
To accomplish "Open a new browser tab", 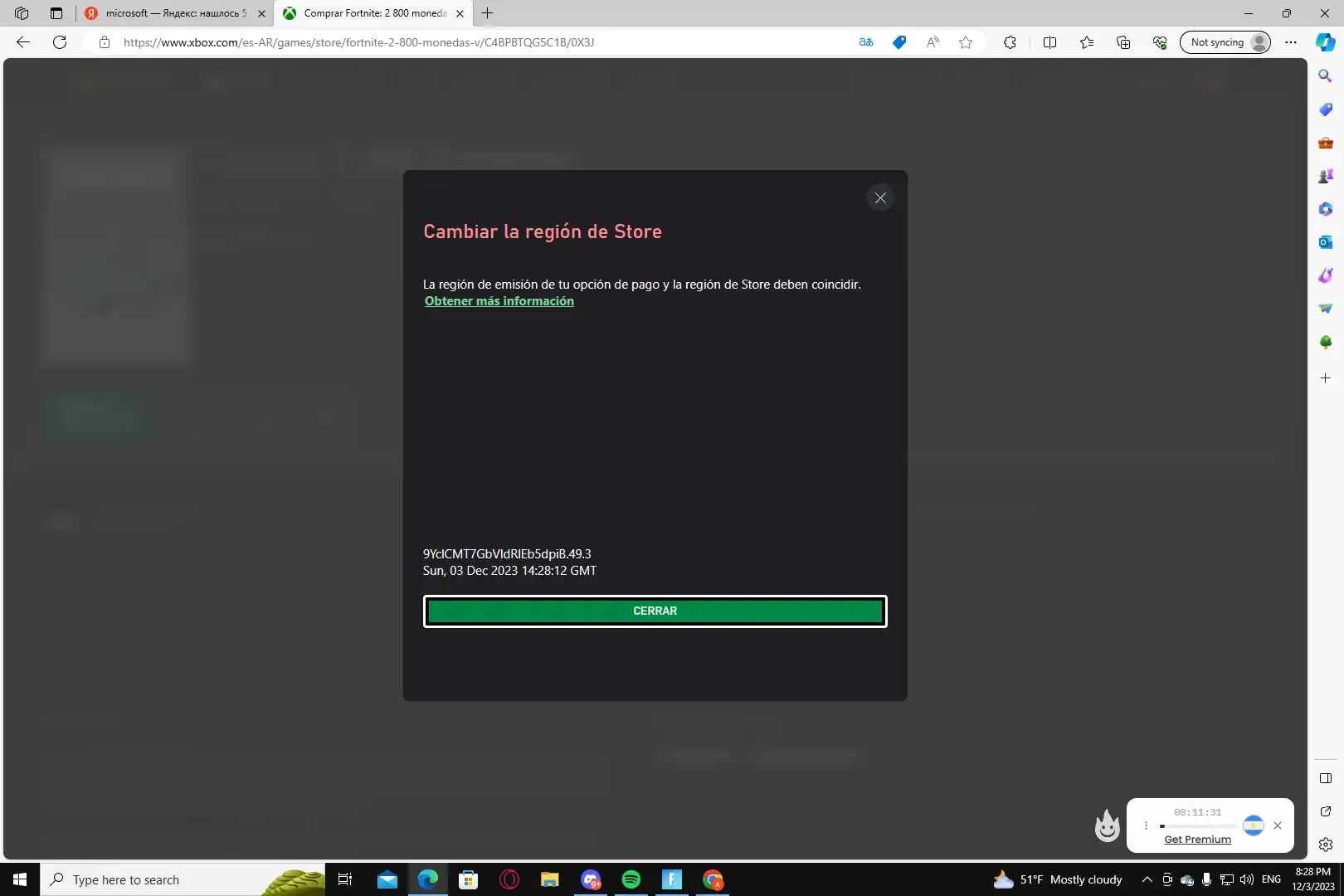I will pyautogui.click(x=488, y=13).
